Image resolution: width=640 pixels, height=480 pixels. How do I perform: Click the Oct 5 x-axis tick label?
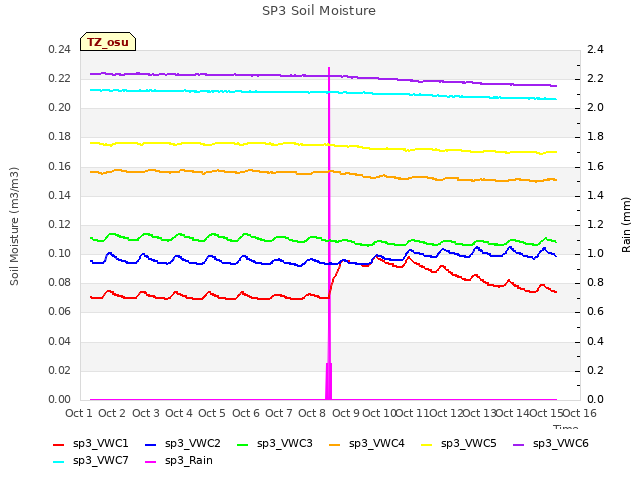pos(212,413)
